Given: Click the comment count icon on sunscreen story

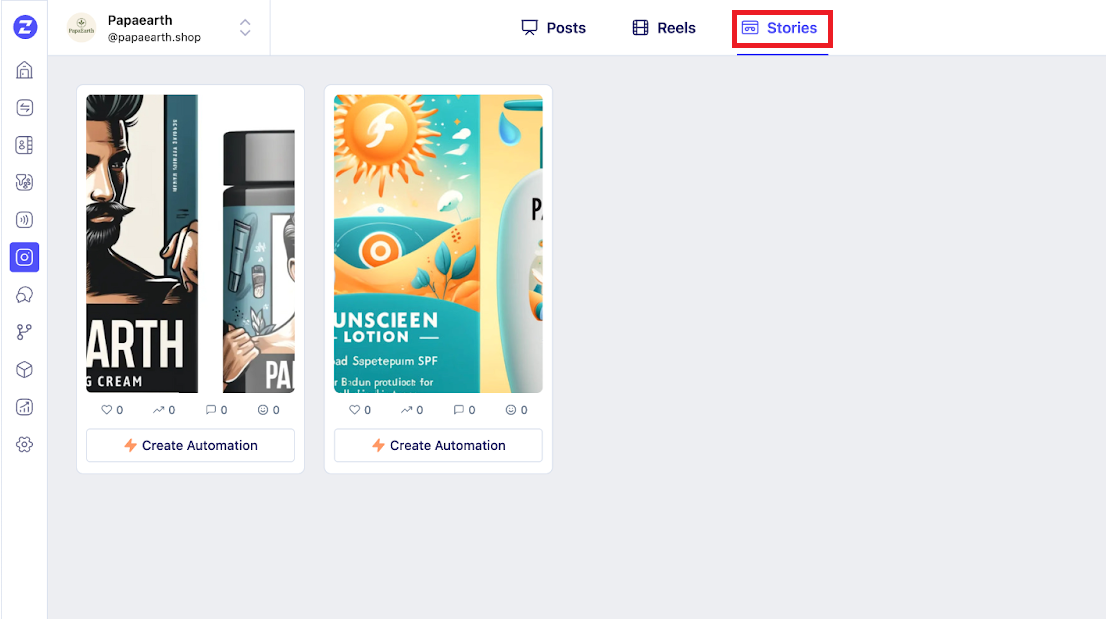Looking at the screenshot, I should 459,410.
